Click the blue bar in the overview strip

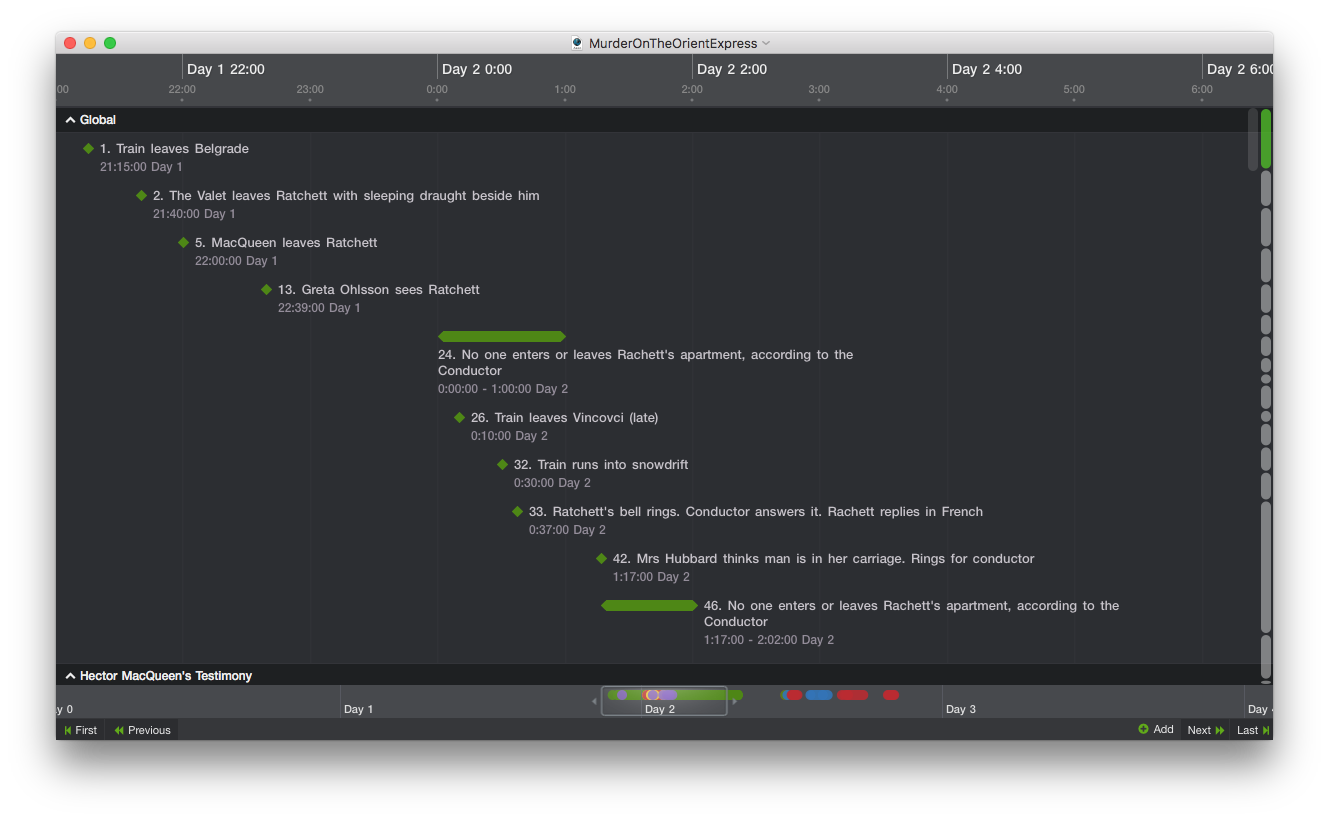coord(819,695)
